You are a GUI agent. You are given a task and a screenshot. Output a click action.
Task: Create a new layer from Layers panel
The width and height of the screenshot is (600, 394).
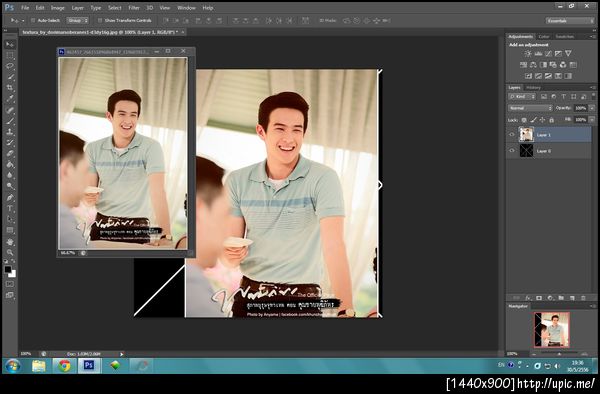click(572, 298)
